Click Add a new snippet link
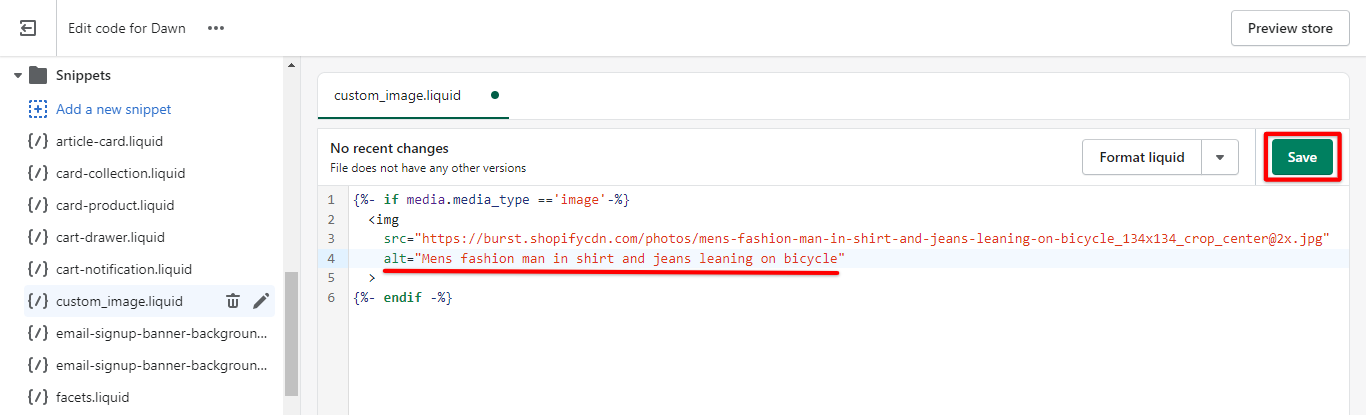The height and width of the screenshot is (415, 1366). click(113, 109)
